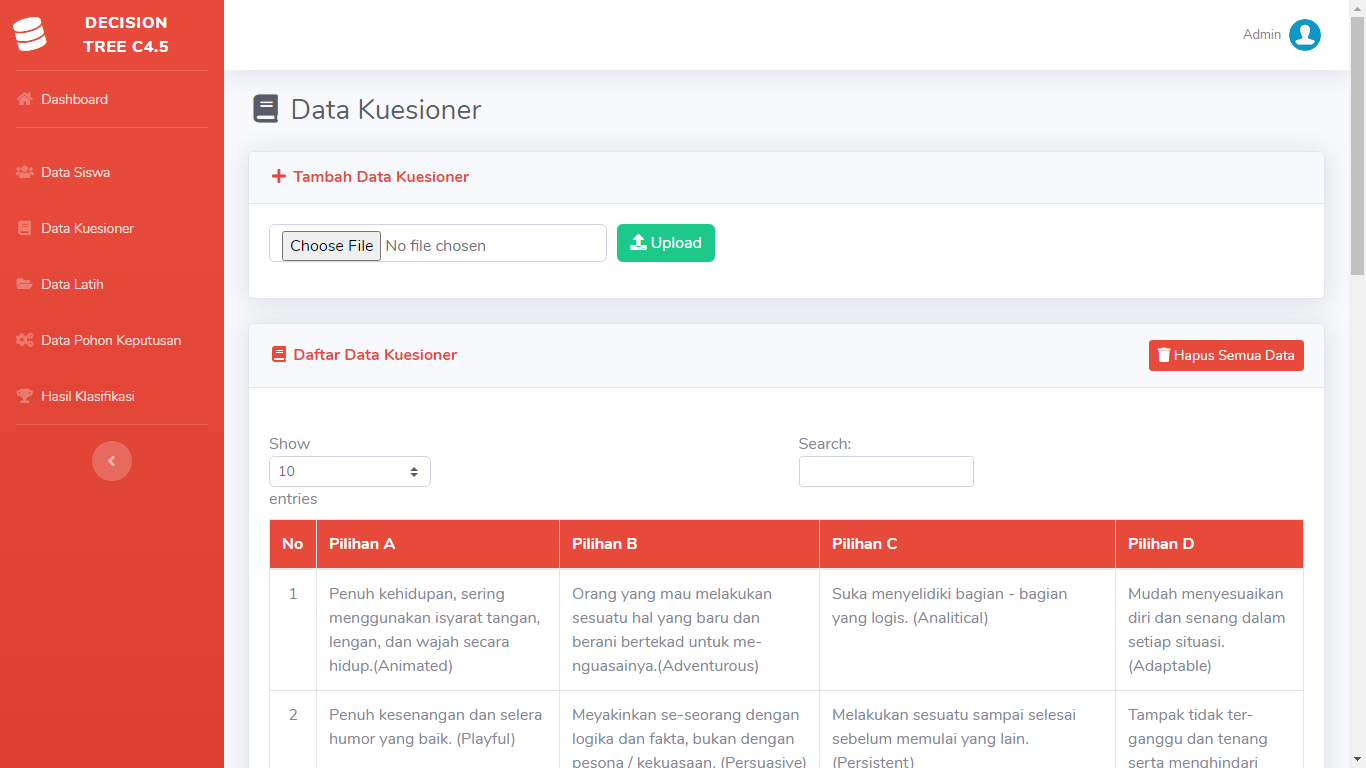Viewport: 1366px width, 768px height.
Task: Click the plus icon beside Tambah Data Kuesioner
Action: click(278, 176)
